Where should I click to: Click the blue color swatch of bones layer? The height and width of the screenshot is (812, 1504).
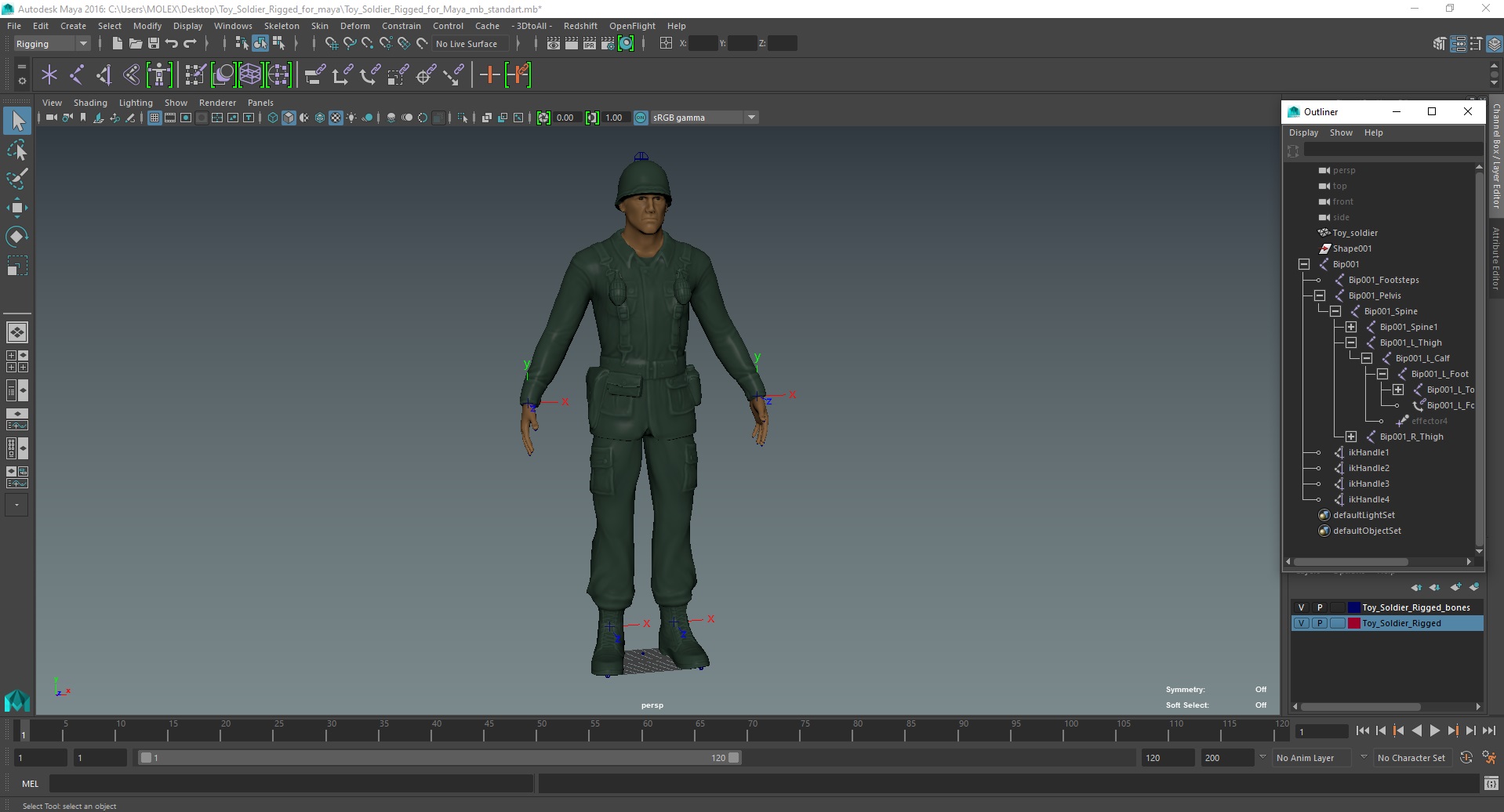coord(1353,607)
